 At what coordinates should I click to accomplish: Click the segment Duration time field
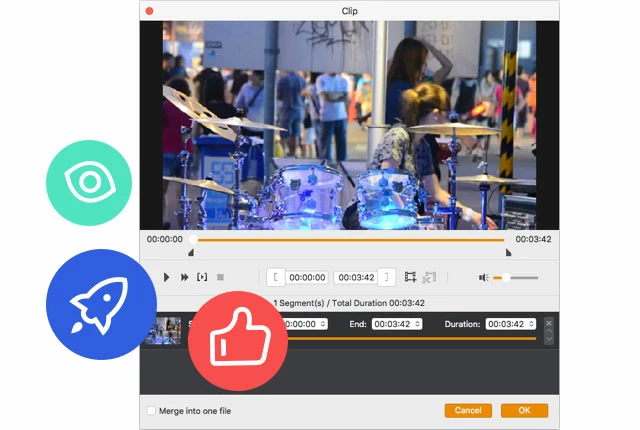pos(511,324)
